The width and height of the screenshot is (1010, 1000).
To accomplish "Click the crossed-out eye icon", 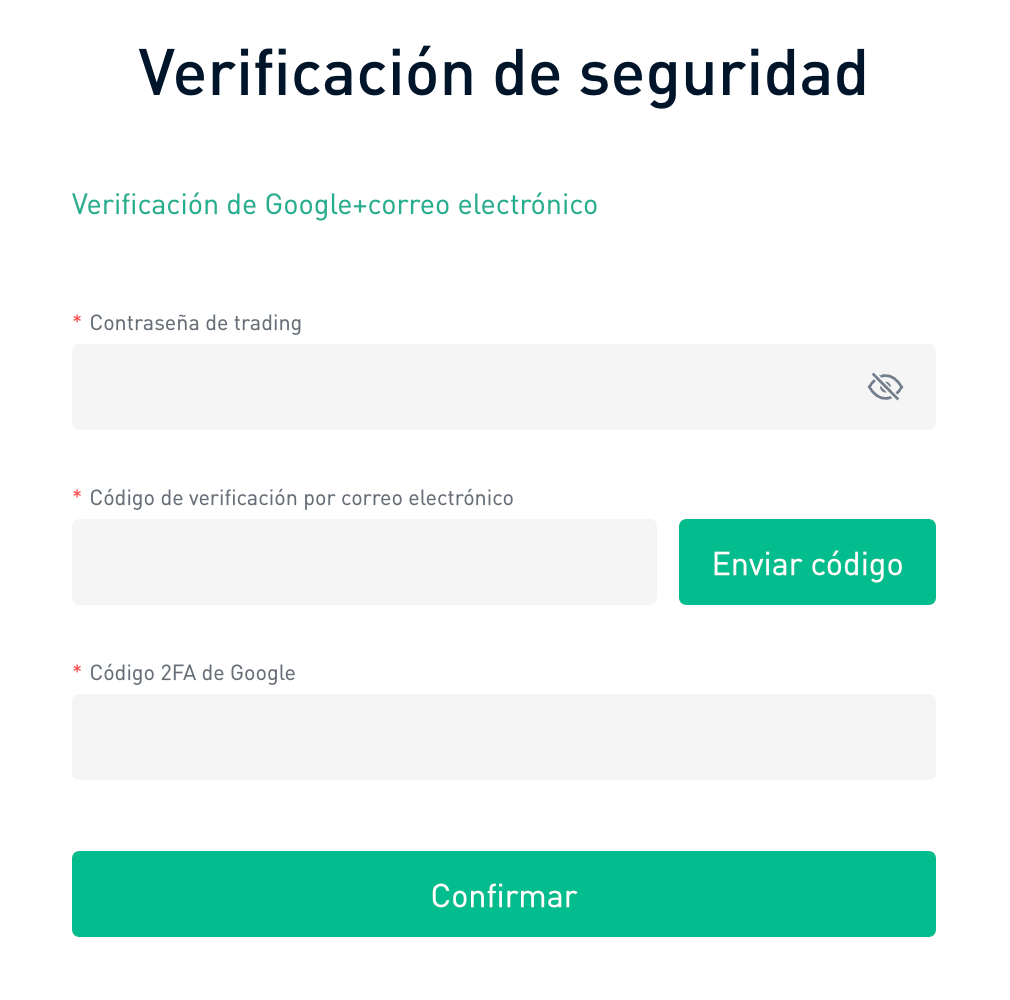I will tap(885, 387).
